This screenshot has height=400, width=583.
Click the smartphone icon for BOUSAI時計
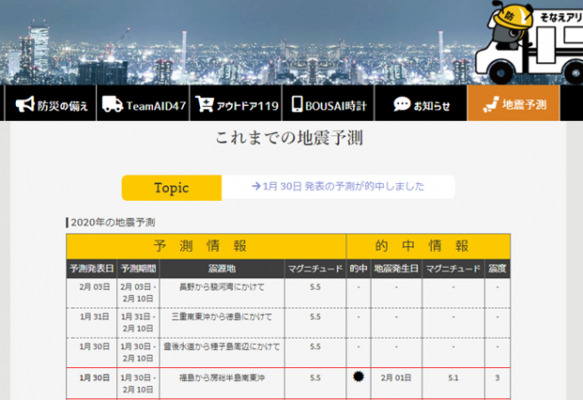pos(297,104)
